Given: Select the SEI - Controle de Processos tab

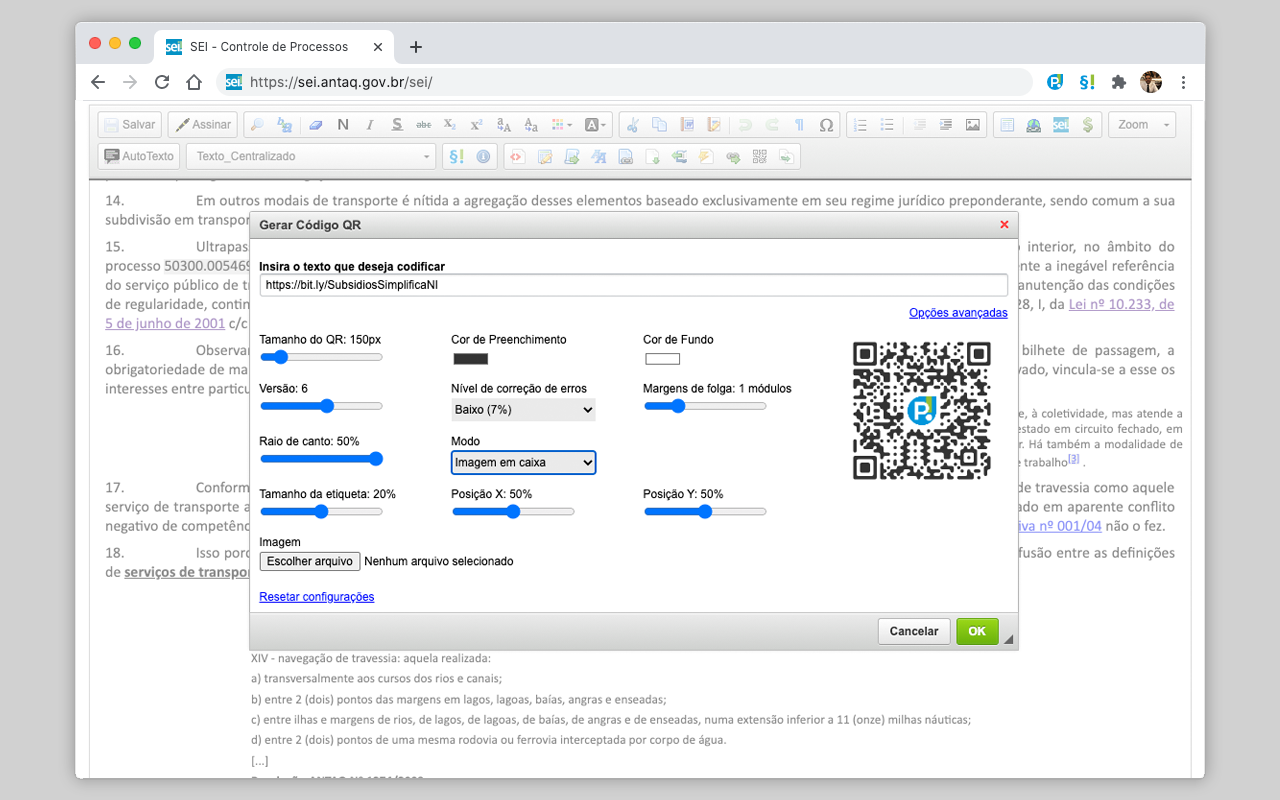Looking at the screenshot, I should tap(272, 46).
